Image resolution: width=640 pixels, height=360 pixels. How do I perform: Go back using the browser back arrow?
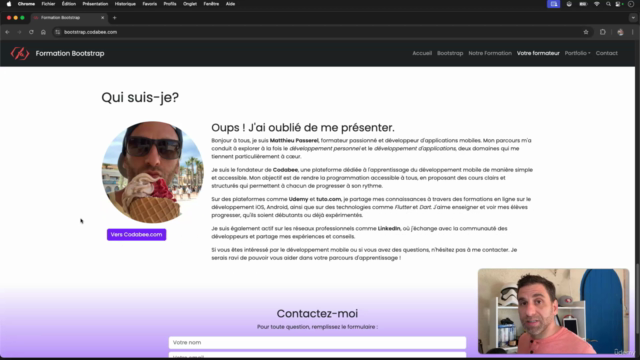(x=7, y=32)
